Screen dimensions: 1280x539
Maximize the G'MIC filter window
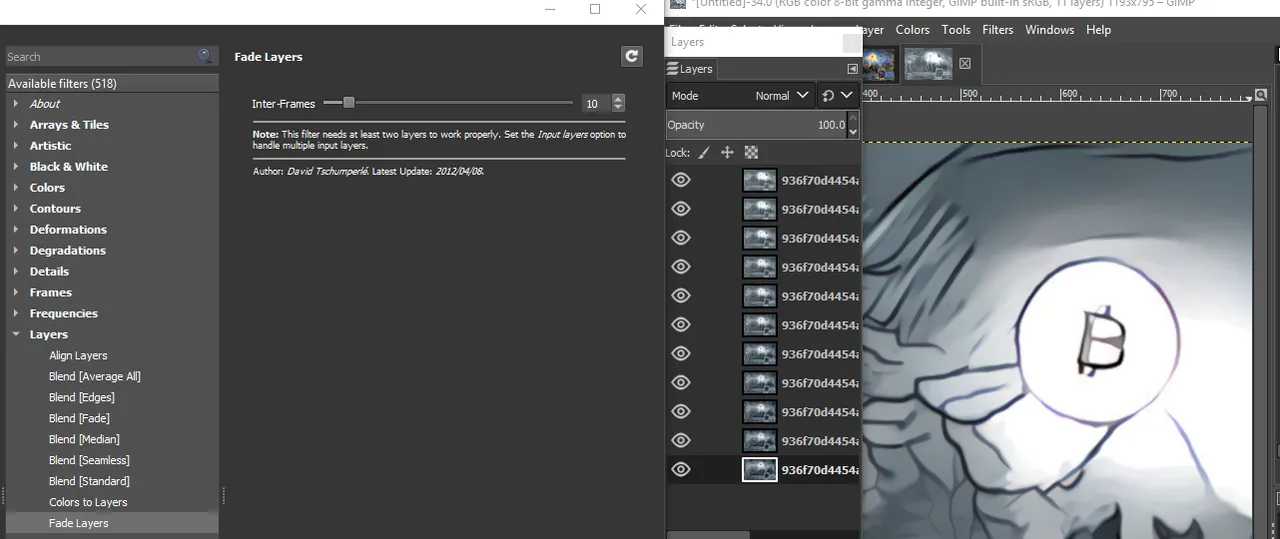click(x=595, y=9)
